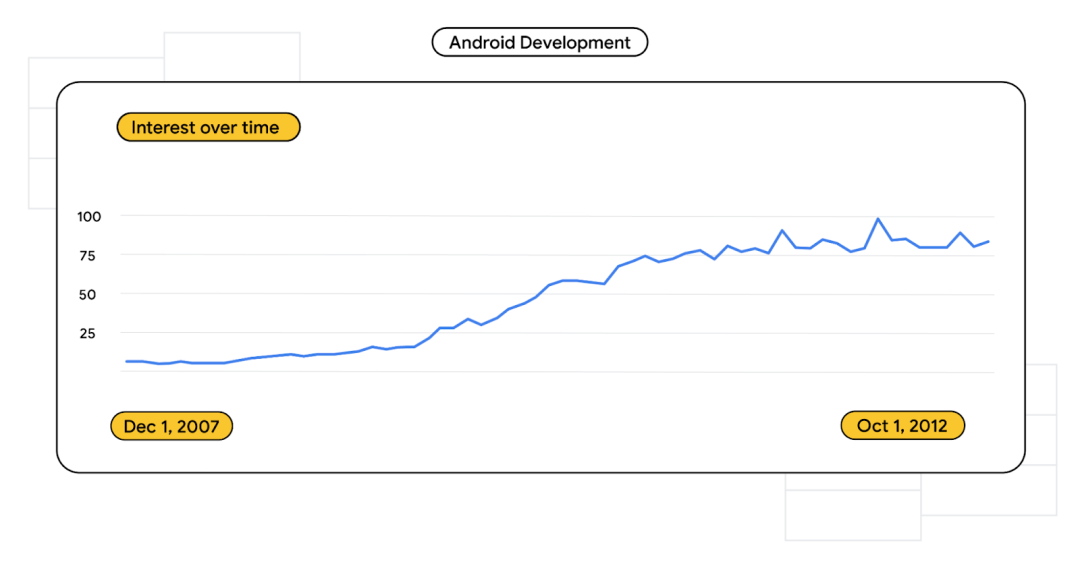Click the 75 y-axis label
This screenshot has width=1080, height=583.
(87, 256)
